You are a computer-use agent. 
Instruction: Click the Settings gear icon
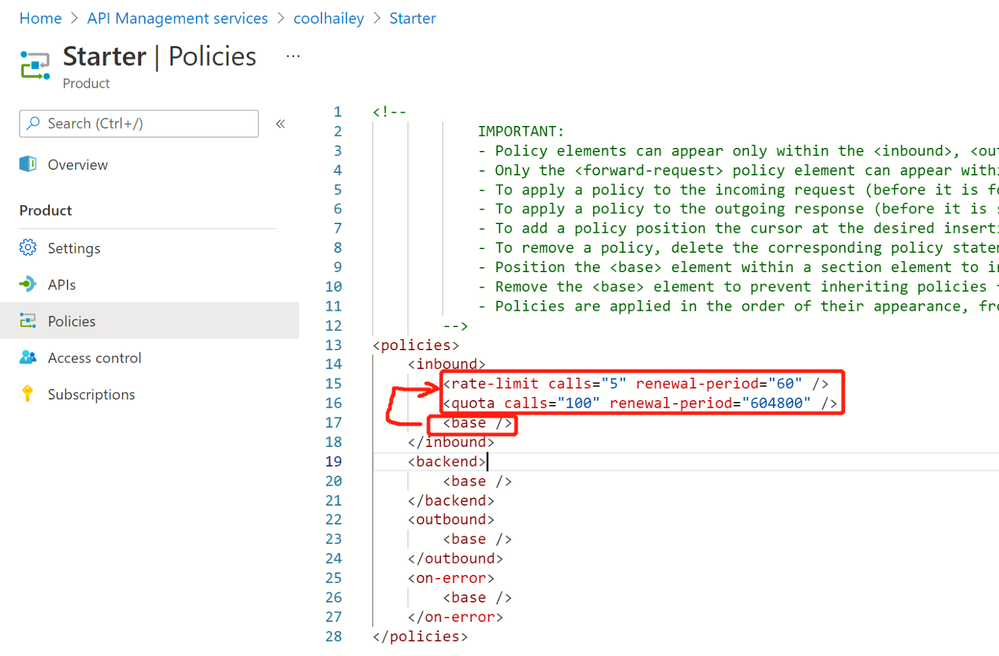28,248
